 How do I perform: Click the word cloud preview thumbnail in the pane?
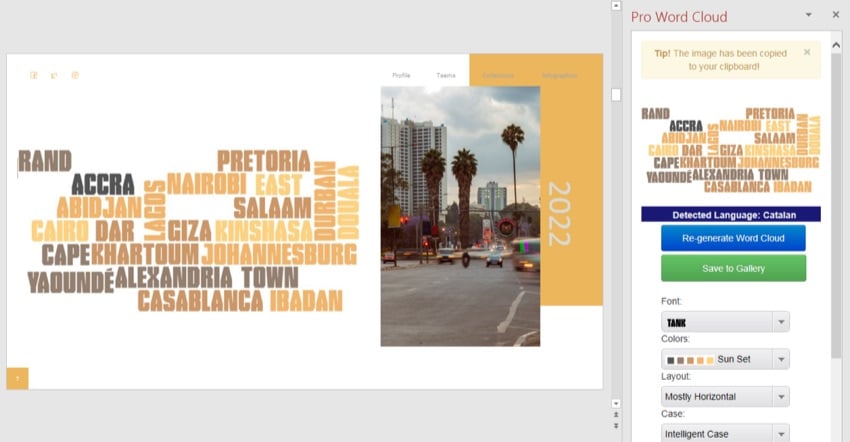[730, 150]
